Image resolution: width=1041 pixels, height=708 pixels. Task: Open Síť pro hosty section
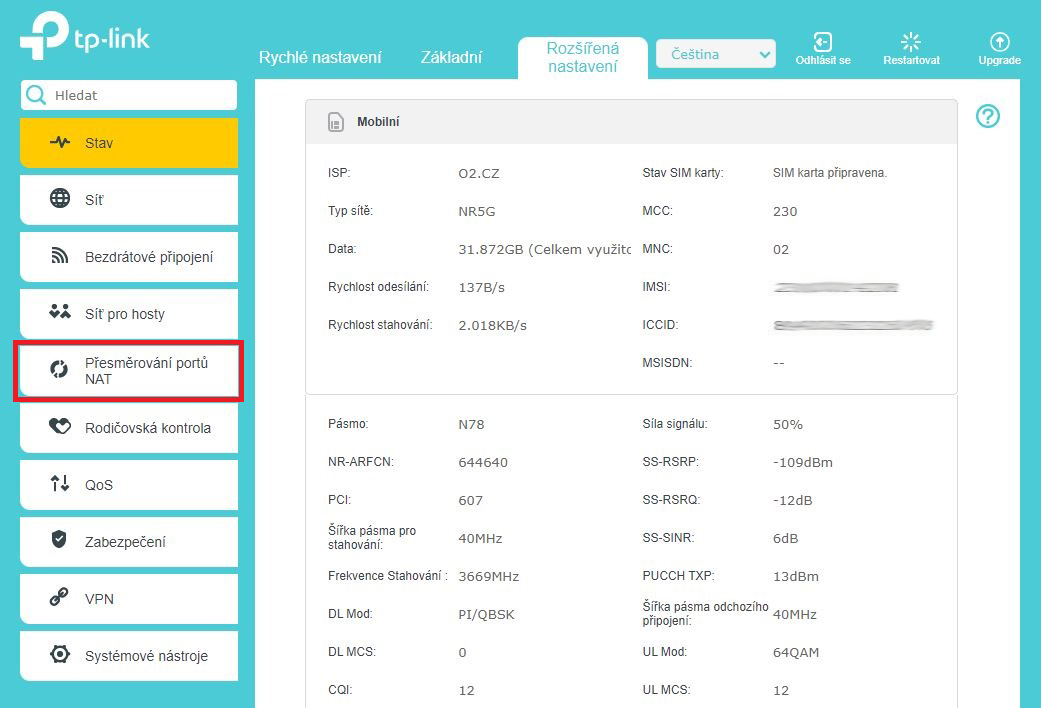pyautogui.click(x=129, y=314)
